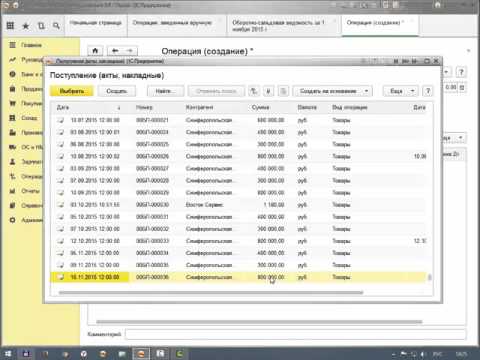This screenshot has width=480, height=360.
Task: Click vertical scrollbar thumb of Поступление list
Action: (429, 277)
